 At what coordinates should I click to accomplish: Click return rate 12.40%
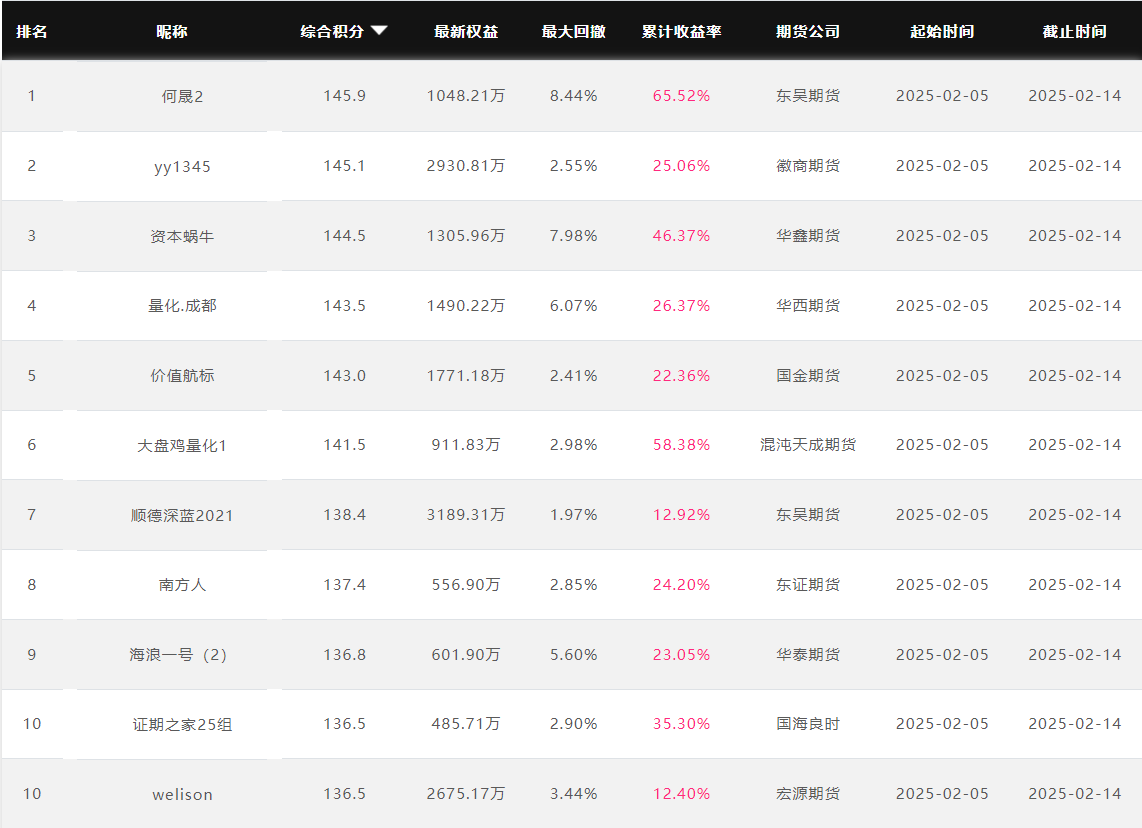[682, 793]
